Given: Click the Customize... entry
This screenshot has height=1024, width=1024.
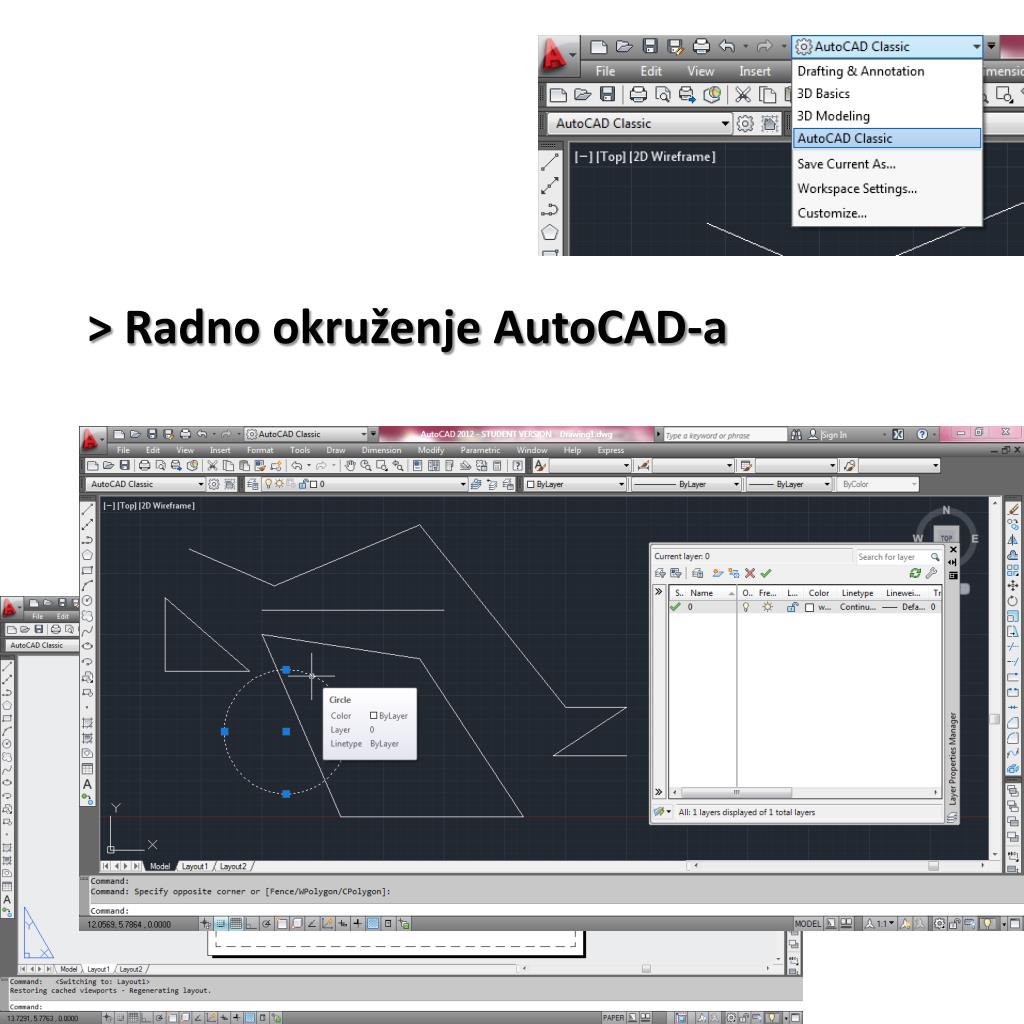Looking at the screenshot, I should tap(831, 212).
